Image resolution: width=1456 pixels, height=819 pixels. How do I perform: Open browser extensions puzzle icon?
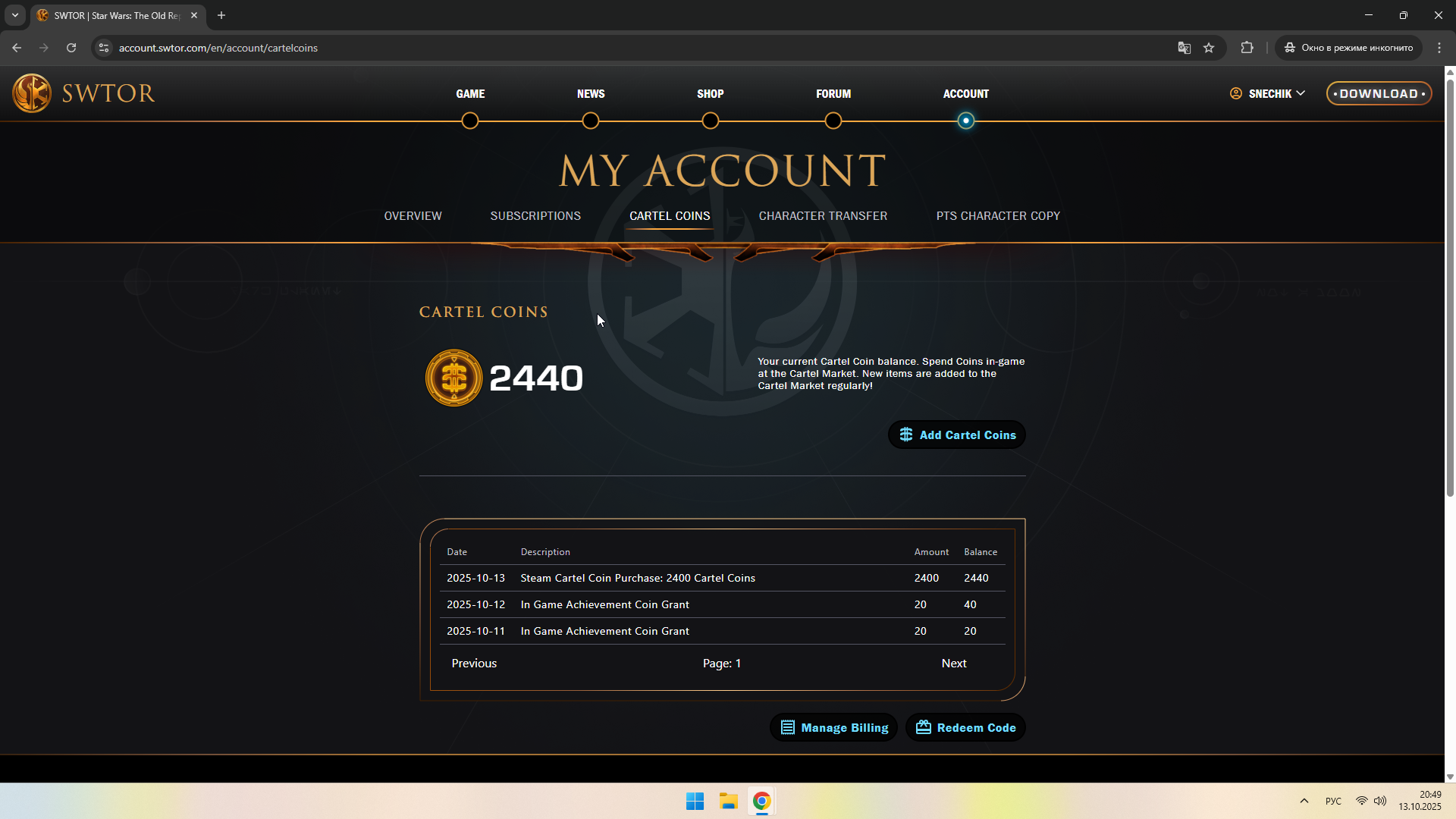click(1247, 48)
